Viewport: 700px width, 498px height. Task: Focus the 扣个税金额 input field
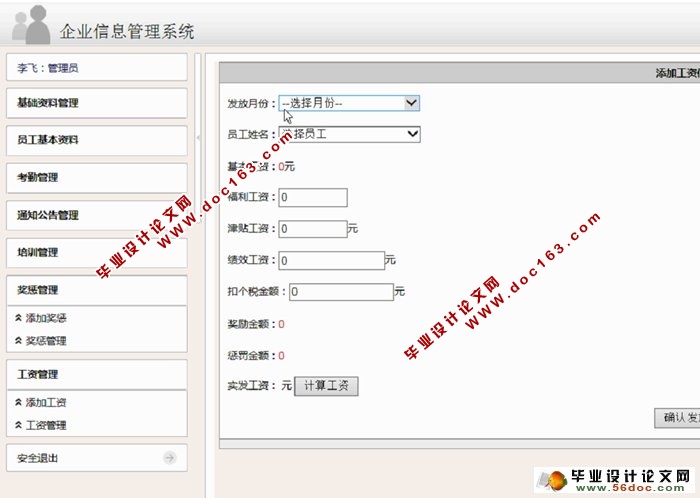[x=342, y=292]
